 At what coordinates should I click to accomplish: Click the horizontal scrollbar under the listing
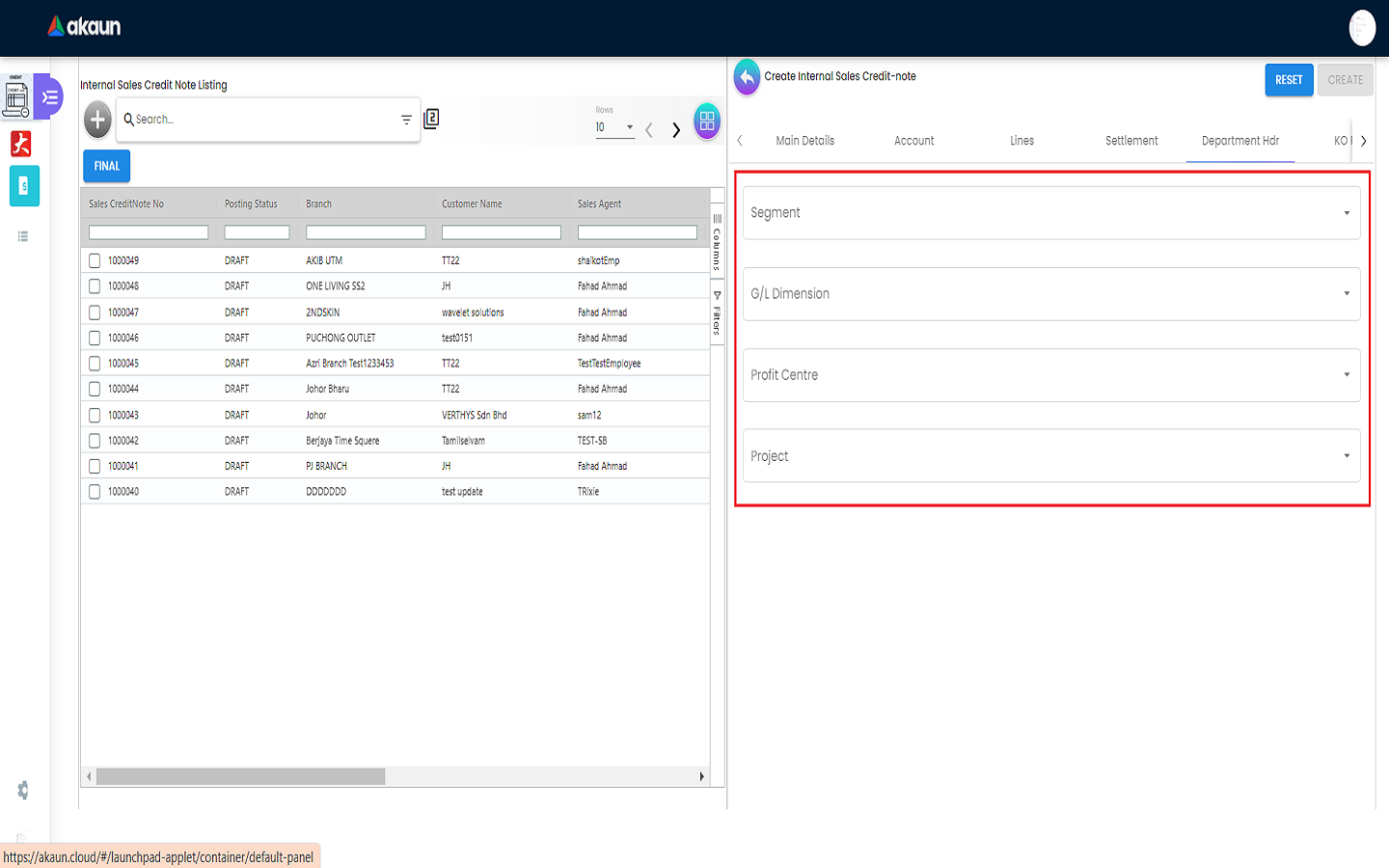pyautogui.click(x=241, y=776)
